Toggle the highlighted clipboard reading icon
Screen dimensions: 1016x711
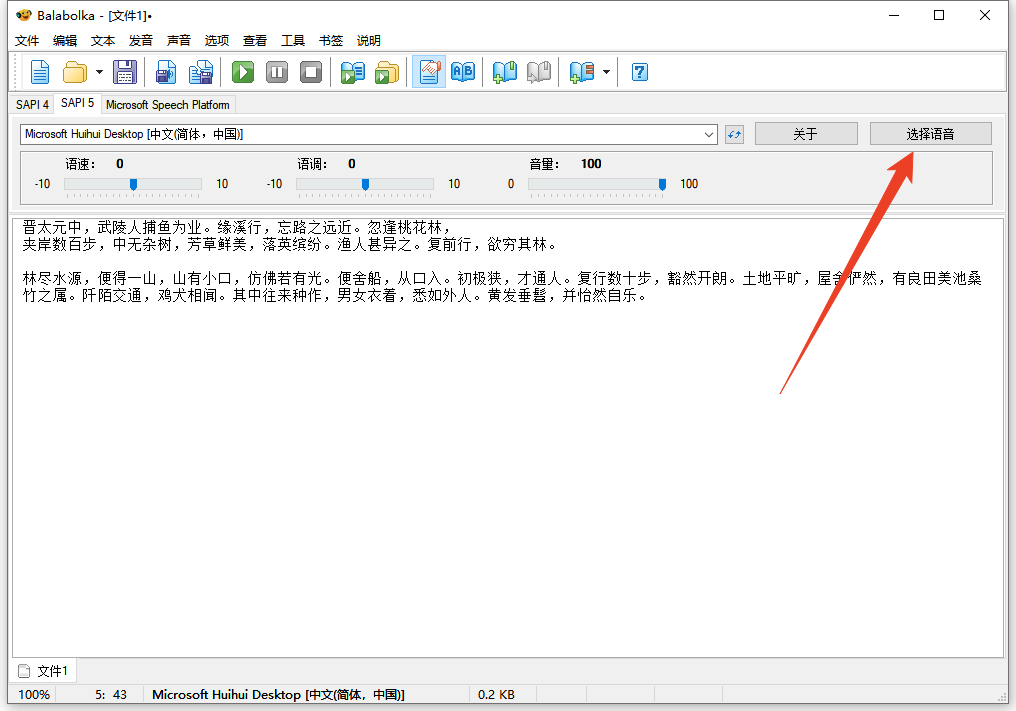coord(429,72)
